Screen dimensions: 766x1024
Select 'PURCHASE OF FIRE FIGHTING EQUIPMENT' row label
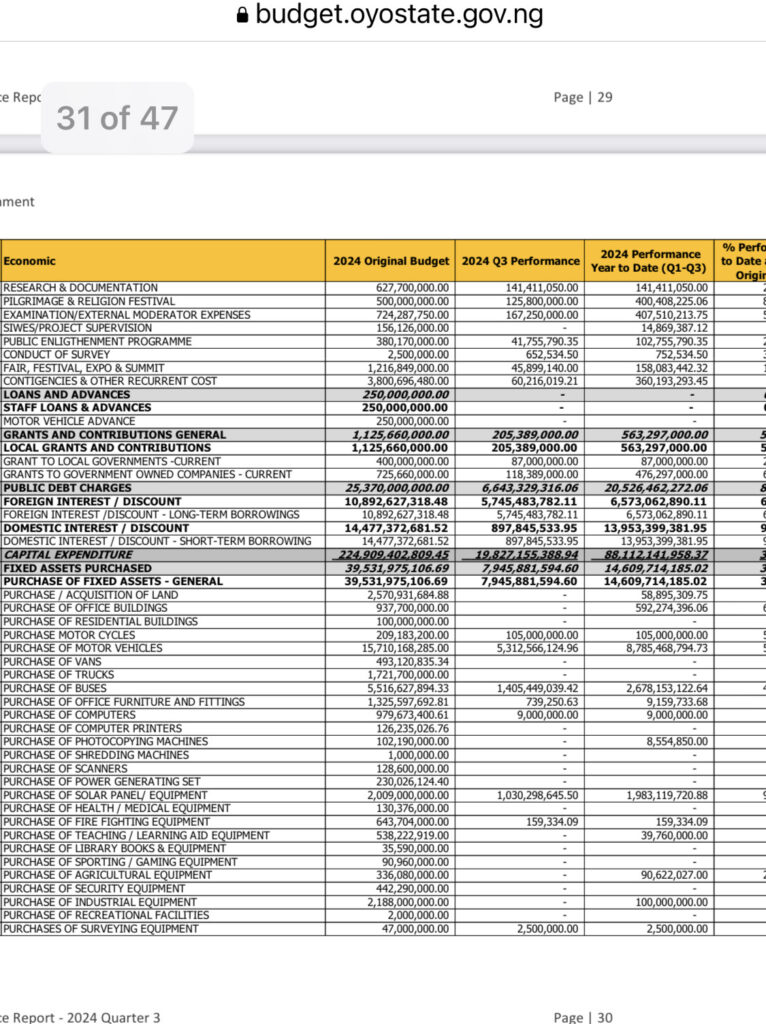point(106,822)
